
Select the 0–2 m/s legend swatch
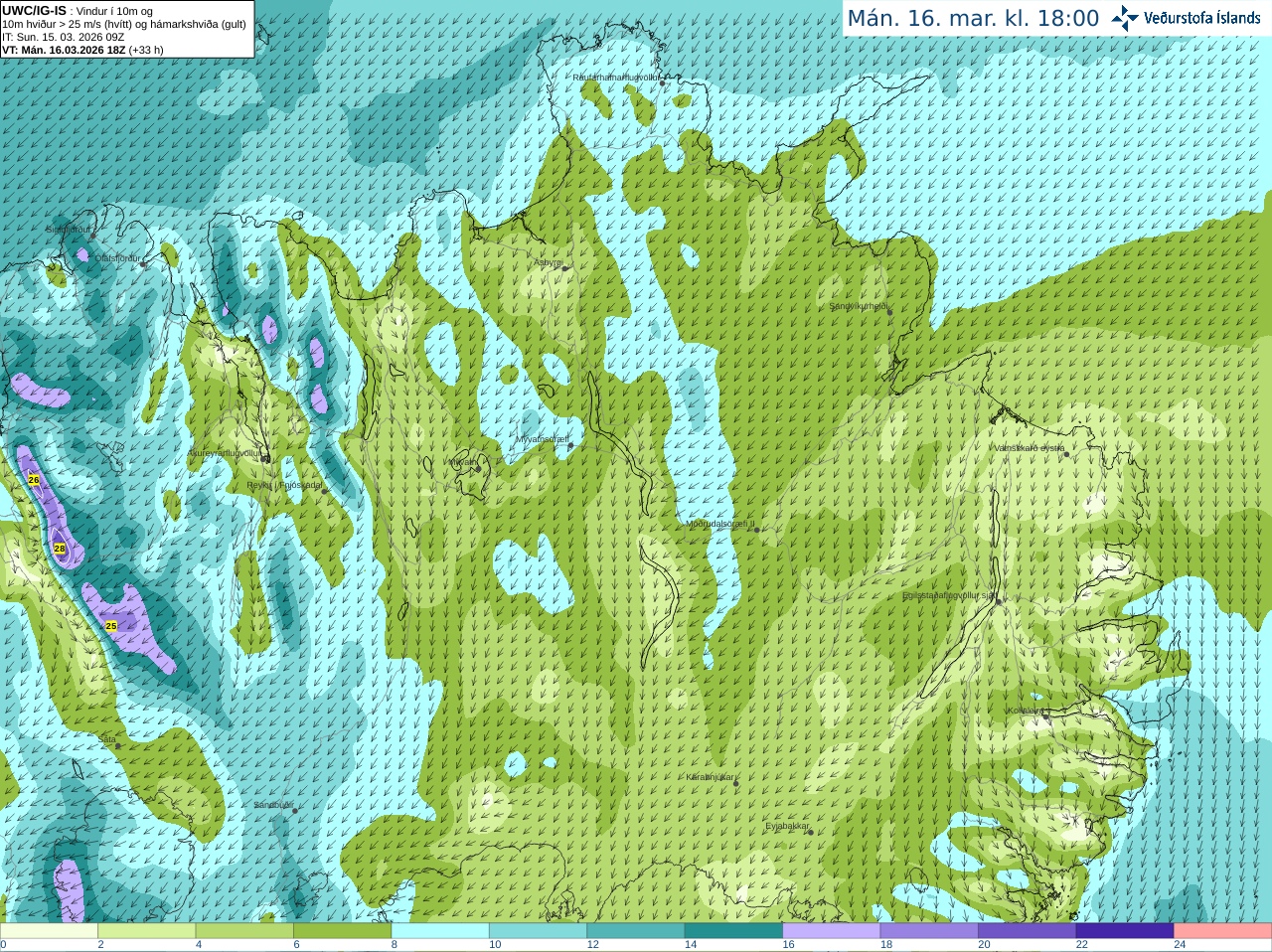[49, 931]
